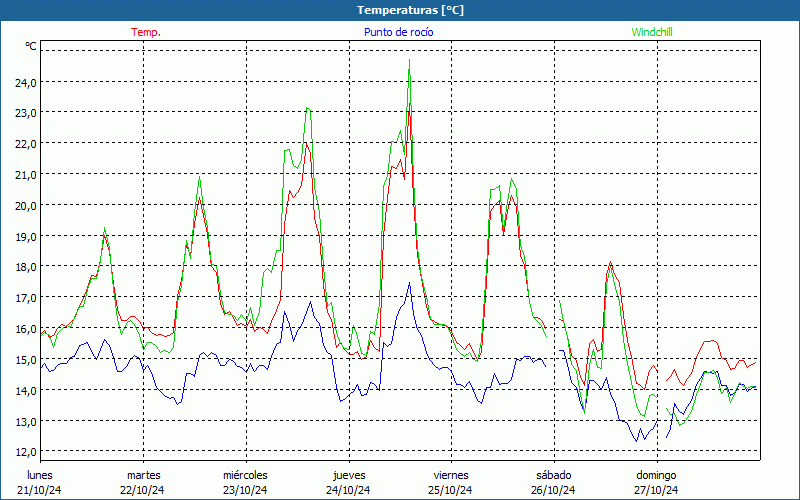Click the 'miércoles' day label
Screen dimensions: 800x500
245,475
